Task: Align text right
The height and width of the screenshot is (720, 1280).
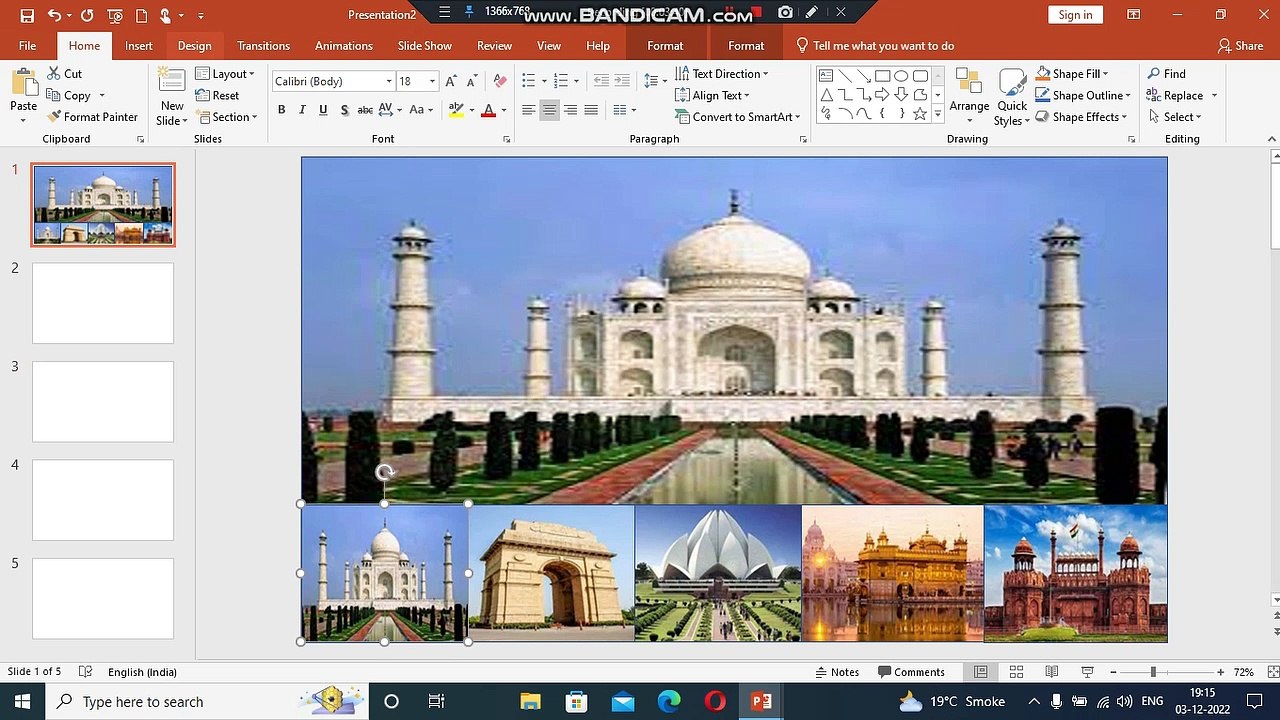Action: click(570, 110)
